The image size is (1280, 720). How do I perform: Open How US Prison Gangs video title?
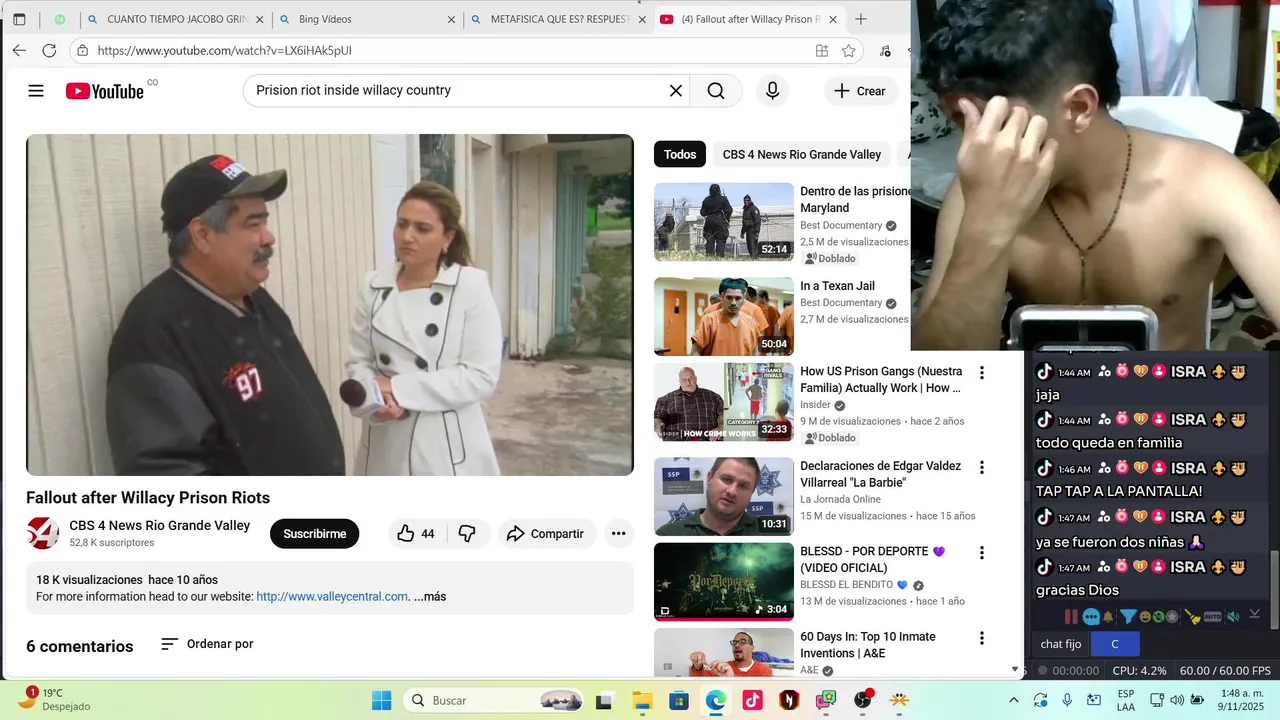pyautogui.click(x=881, y=380)
